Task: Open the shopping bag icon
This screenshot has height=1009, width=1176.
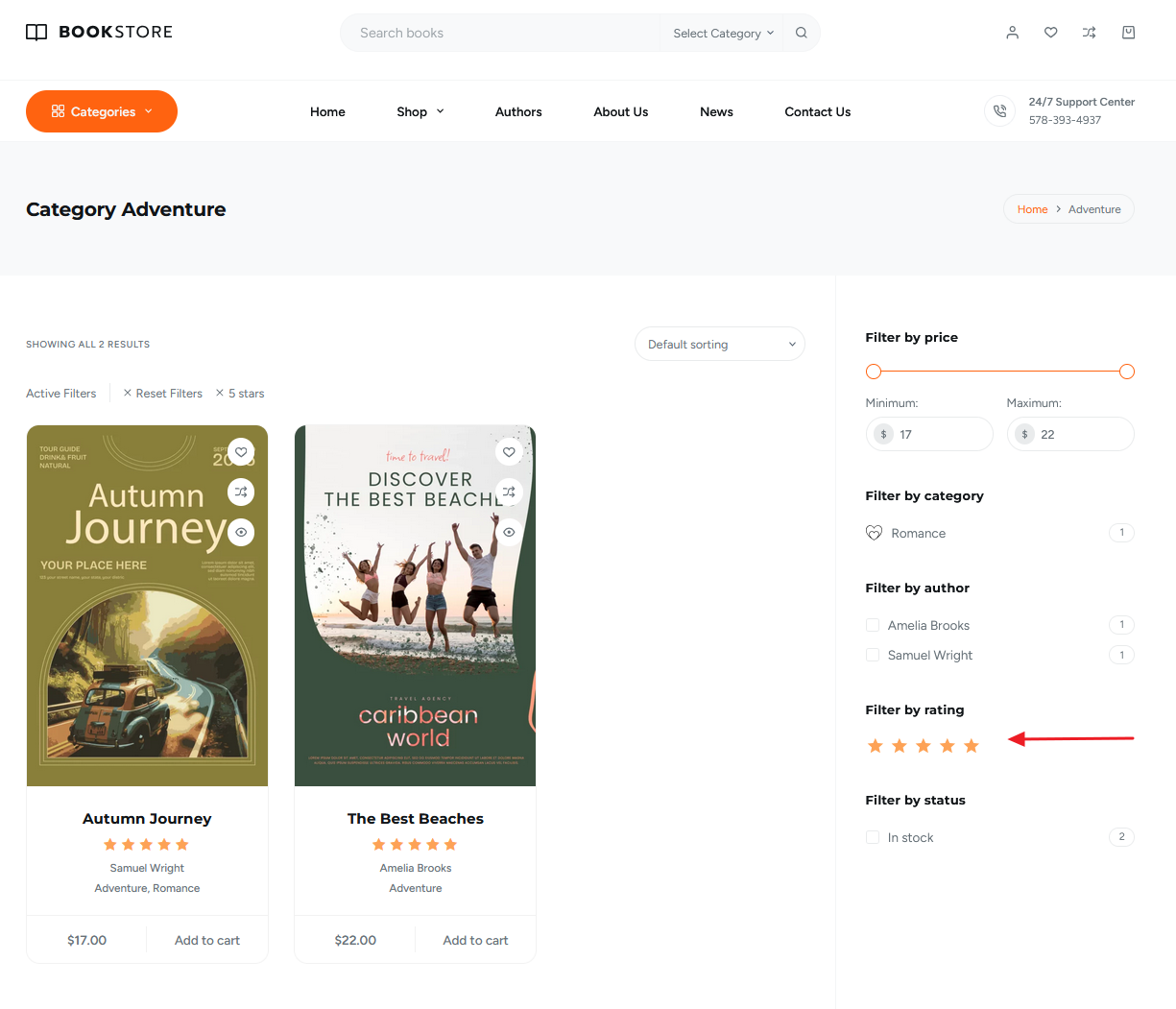Action: [x=1128, y=32]
